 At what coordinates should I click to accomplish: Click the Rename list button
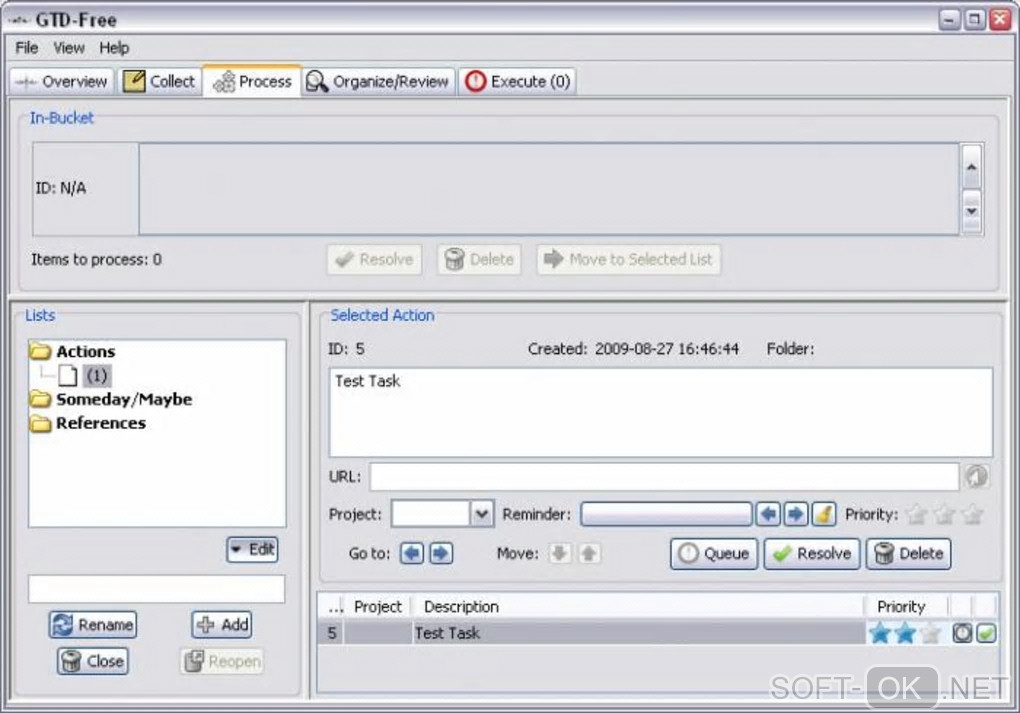pos(92,625)
